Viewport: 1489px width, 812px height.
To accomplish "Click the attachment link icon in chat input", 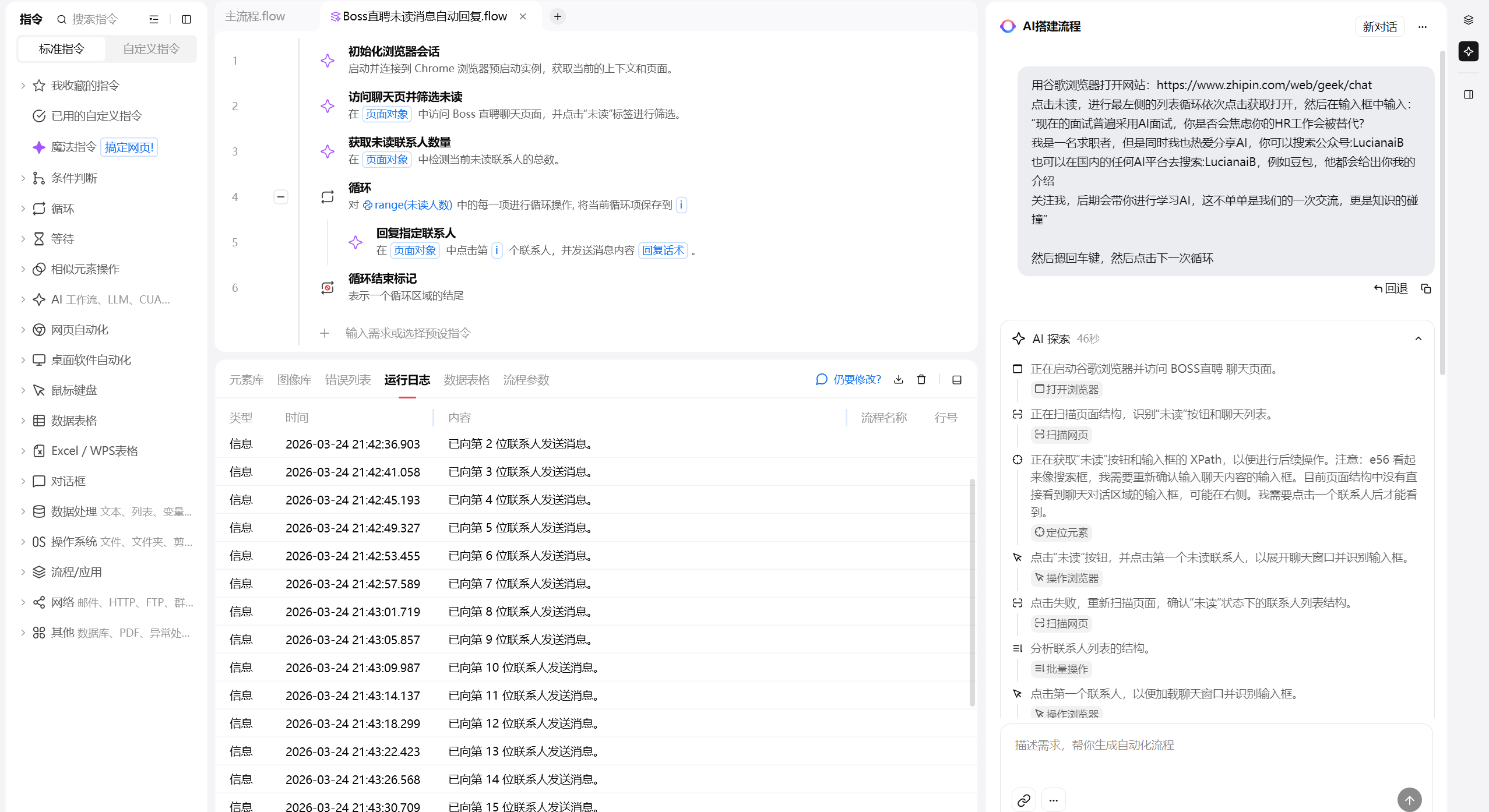I will pos(1024,800).
